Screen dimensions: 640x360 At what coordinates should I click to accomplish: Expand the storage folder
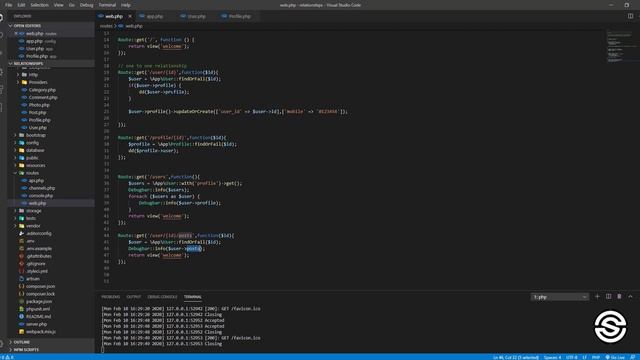(x=33, y=211)
